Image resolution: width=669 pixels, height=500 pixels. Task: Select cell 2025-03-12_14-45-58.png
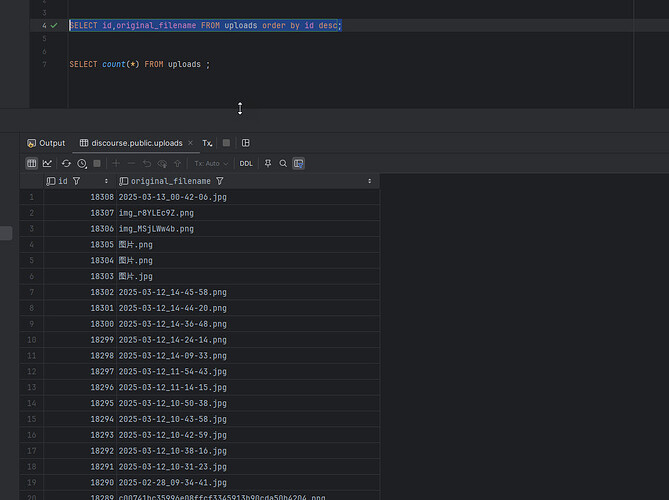tap(248, 292)
